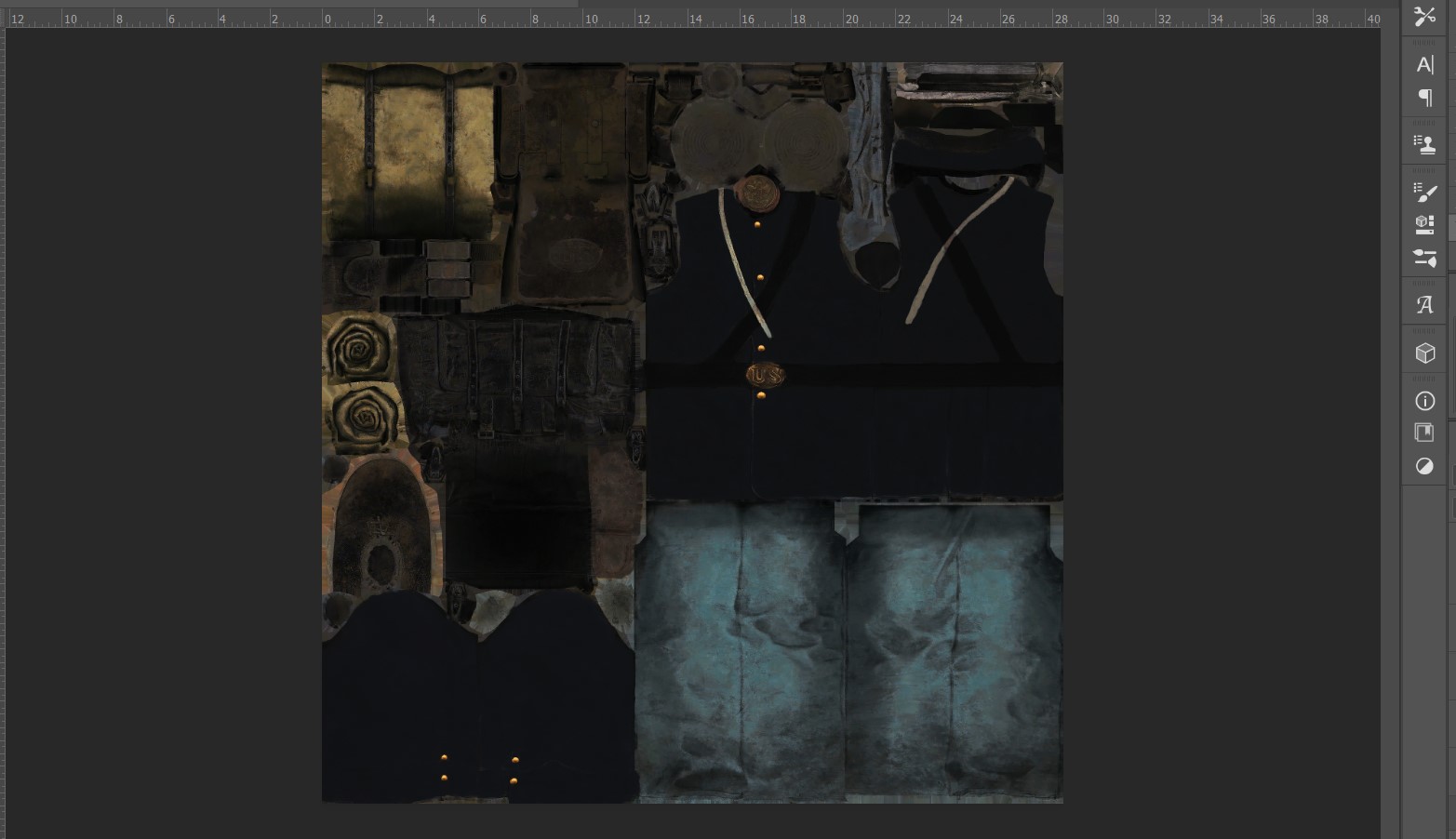This screenshot has width=1456, height=839.
Task: Show the Info panel icon
Action: pos(1424,401)
